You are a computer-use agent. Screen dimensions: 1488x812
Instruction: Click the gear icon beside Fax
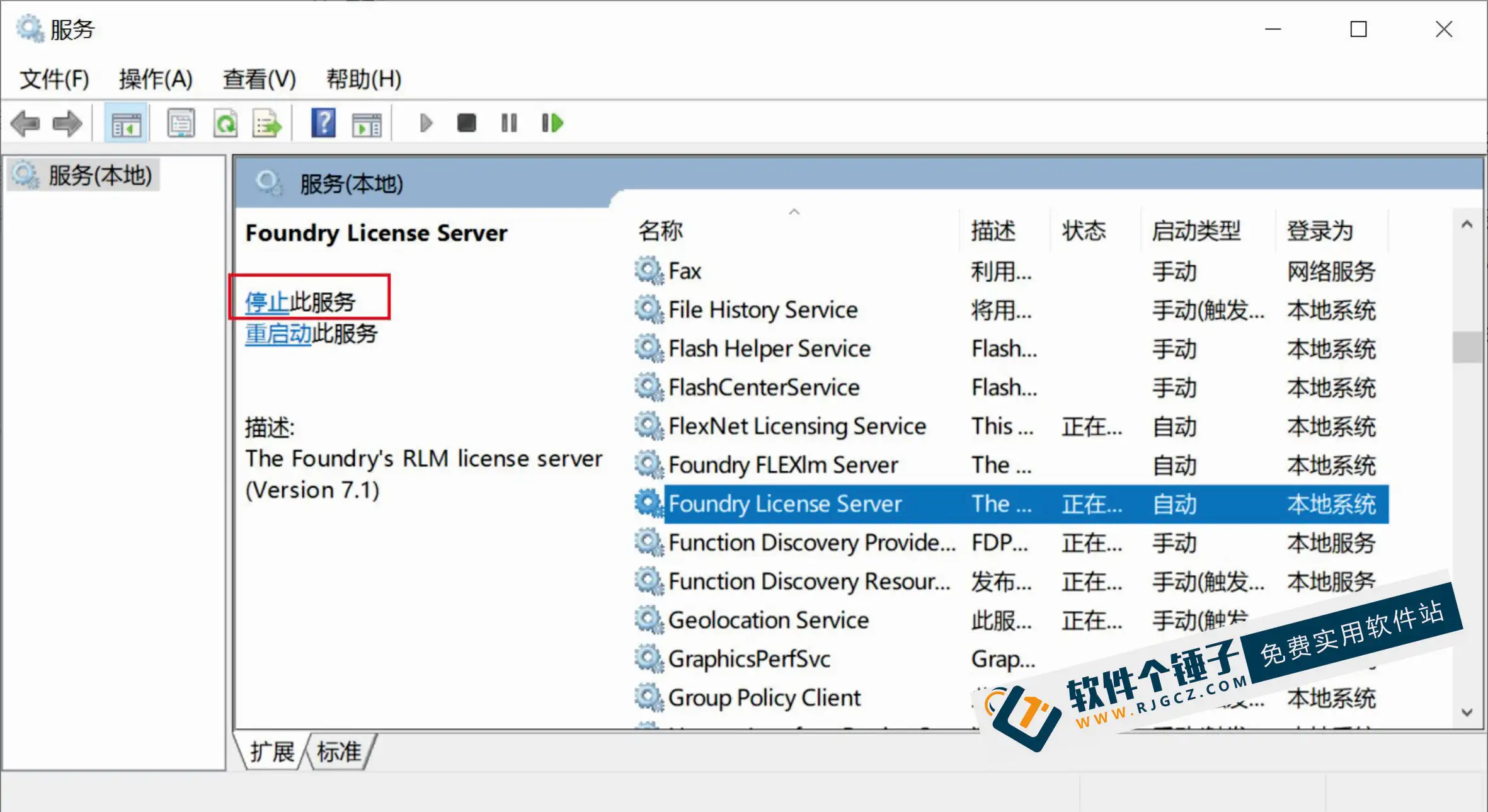coord(649,271)
